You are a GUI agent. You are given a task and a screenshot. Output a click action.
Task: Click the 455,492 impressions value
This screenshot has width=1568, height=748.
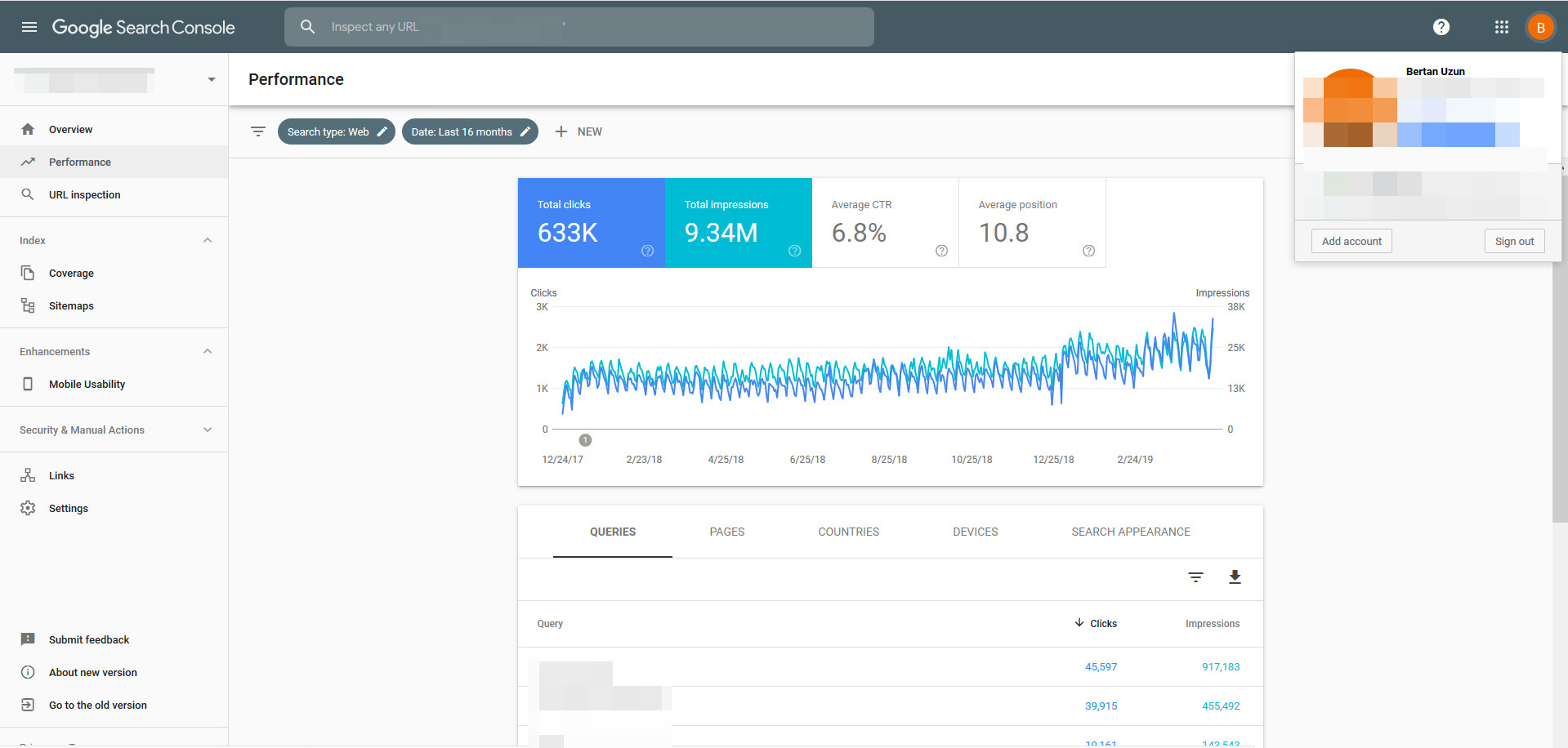(1221, 706)
